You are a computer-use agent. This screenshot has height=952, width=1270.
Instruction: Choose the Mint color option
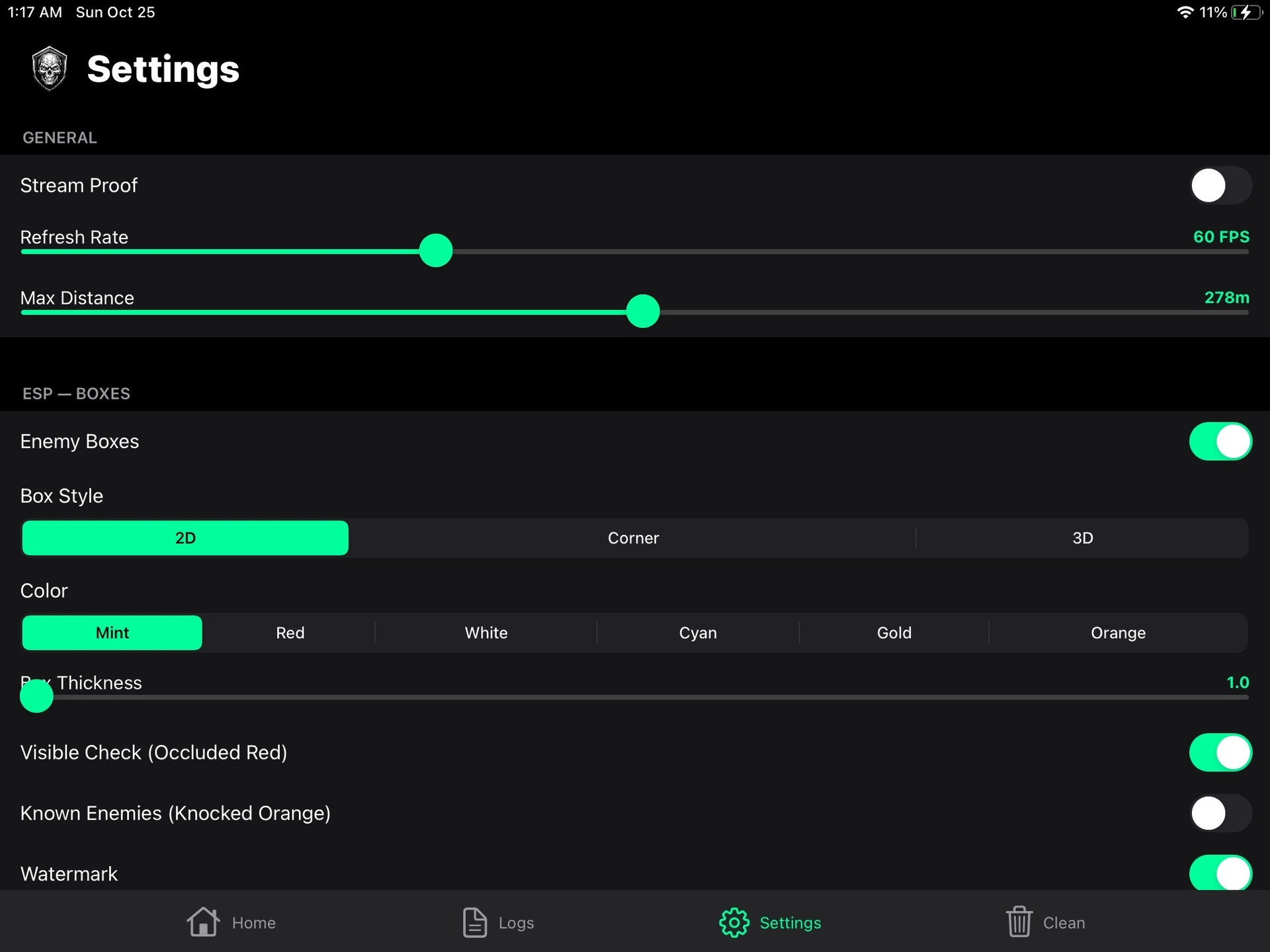[x=112, y=633]
